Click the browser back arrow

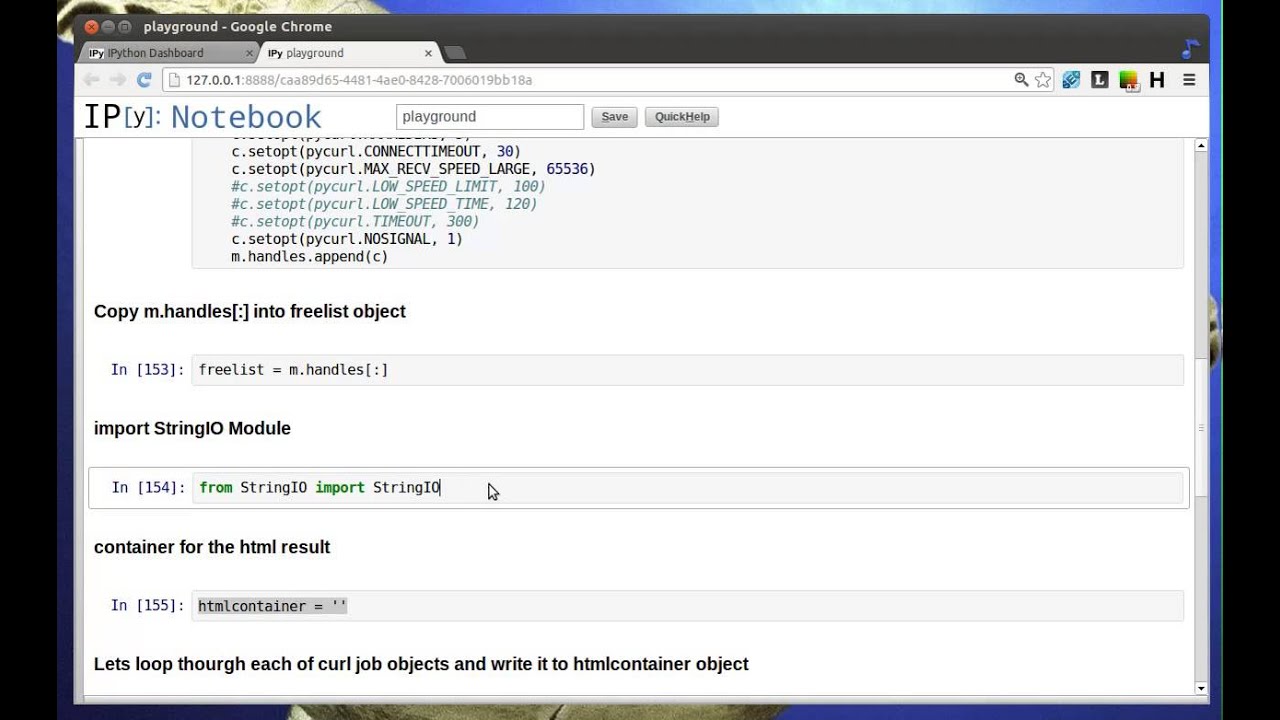pos(92,80)
